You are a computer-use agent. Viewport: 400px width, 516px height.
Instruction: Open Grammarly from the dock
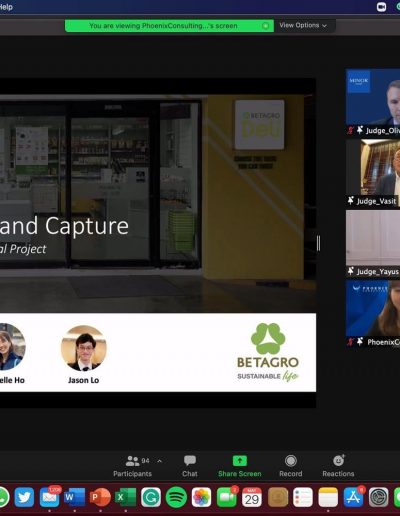coord(151,497)
